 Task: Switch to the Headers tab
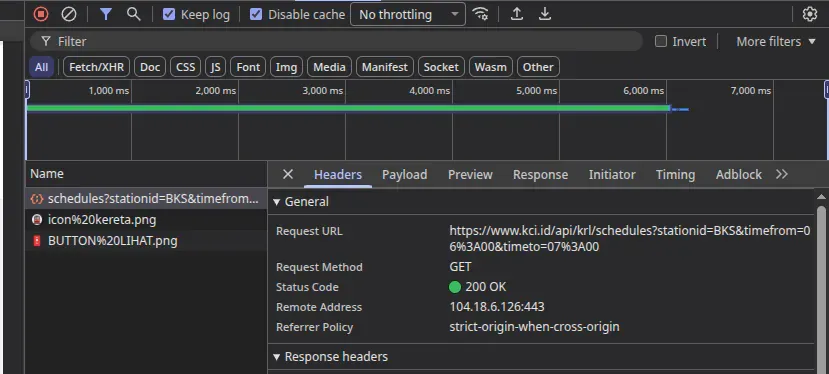[x=338, y=175]
